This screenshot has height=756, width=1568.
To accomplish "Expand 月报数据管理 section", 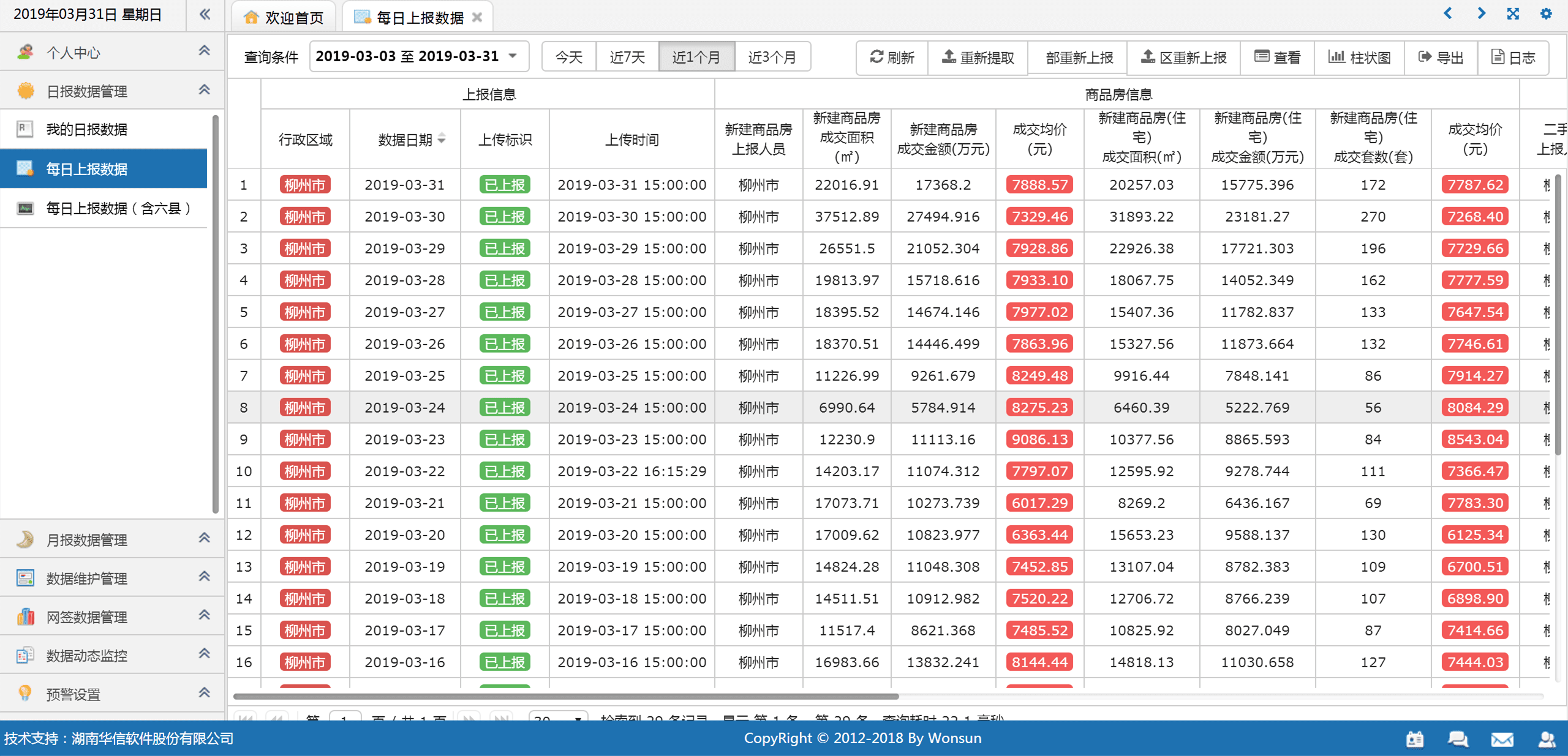I will pyautogui.click(x=112, y=539).
